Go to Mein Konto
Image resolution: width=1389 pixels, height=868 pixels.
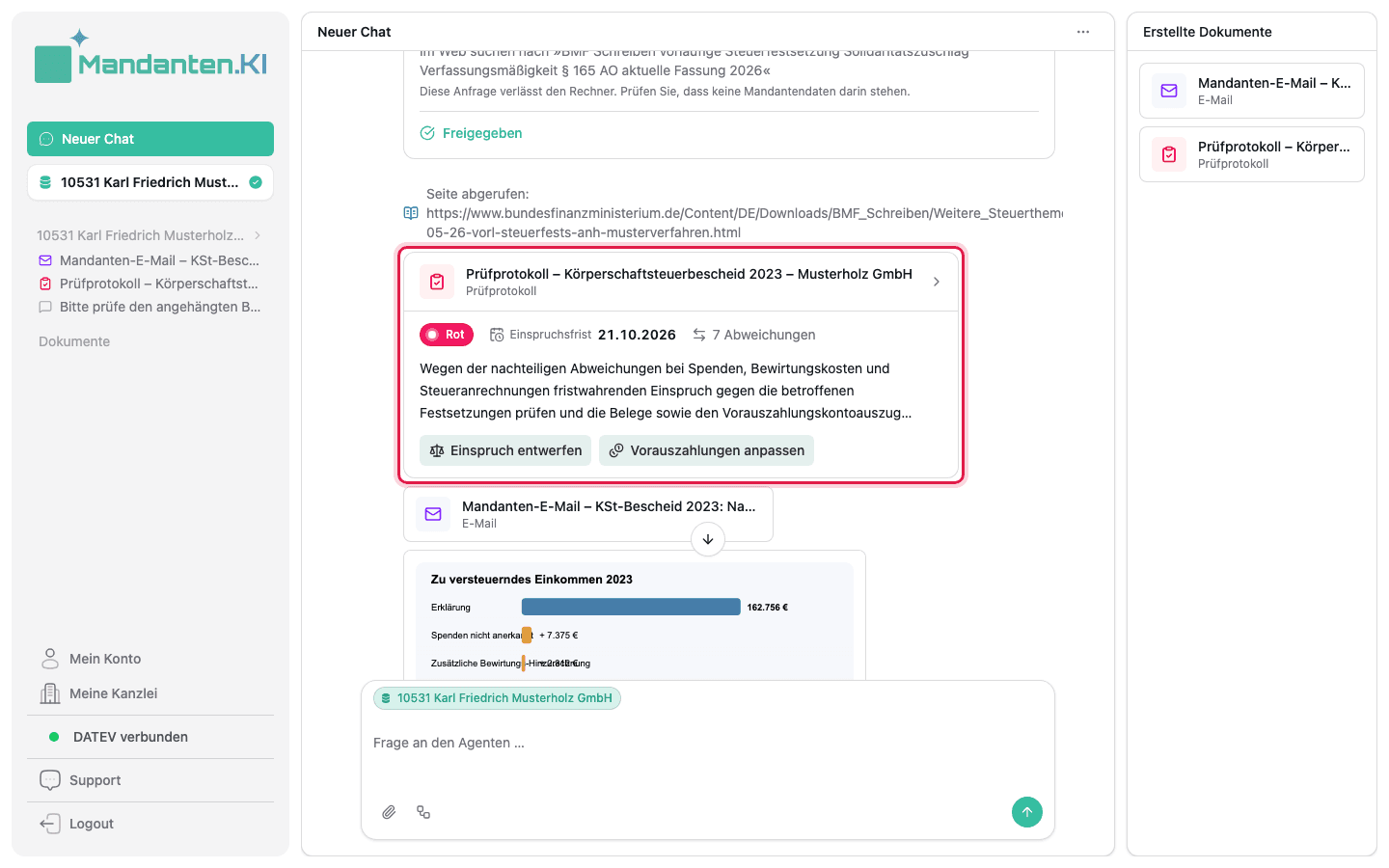[91, 659]
